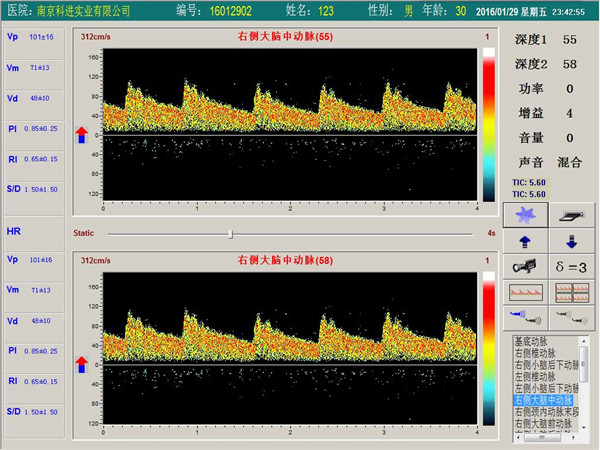Click the 增益 gain value field

coord(569,113)
